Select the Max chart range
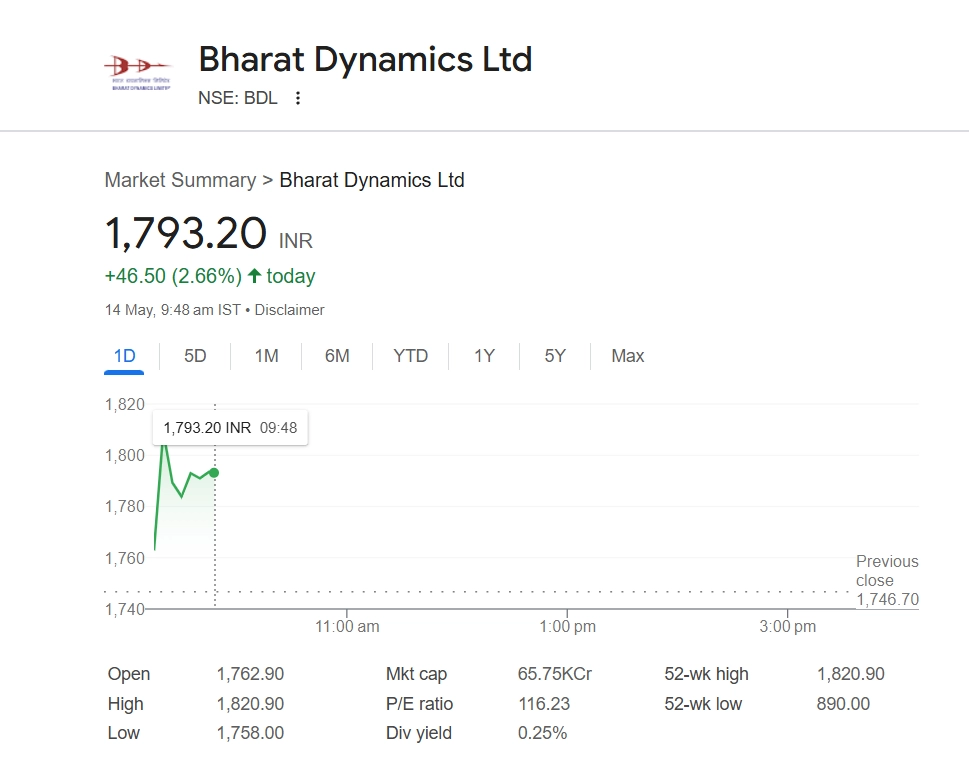969x771 pixels. click(627, 356)
